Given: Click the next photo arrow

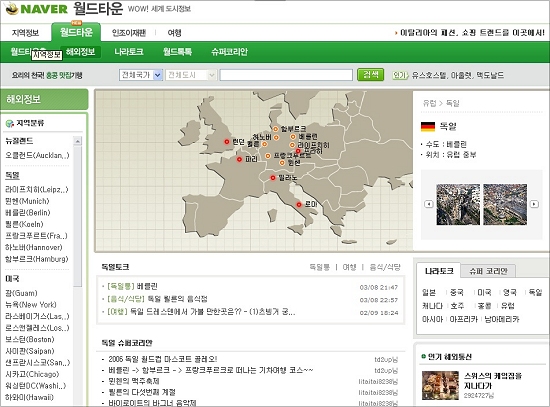Looking at the screenshot, I should coord(534,204).
